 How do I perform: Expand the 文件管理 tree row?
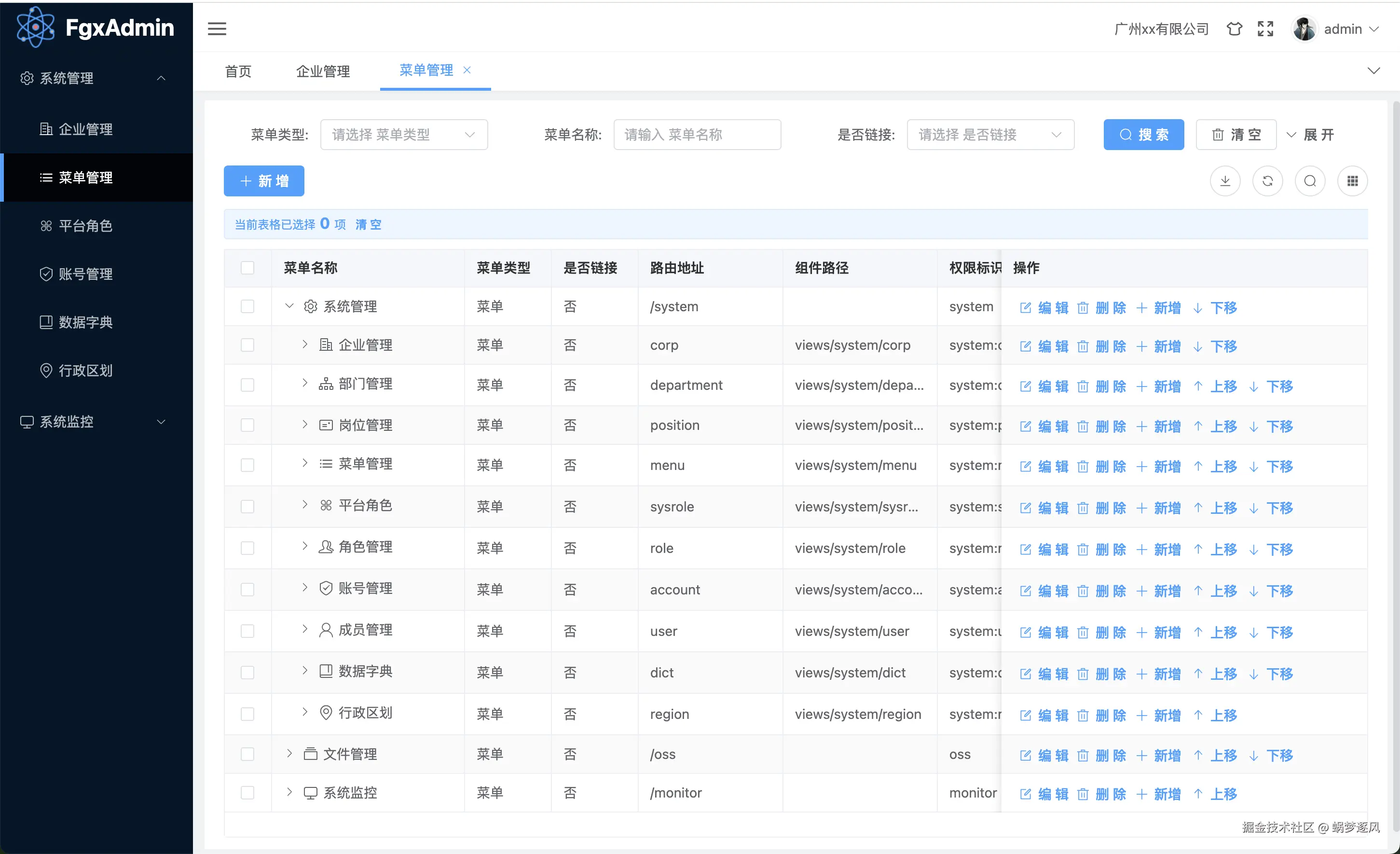point(289,754)
